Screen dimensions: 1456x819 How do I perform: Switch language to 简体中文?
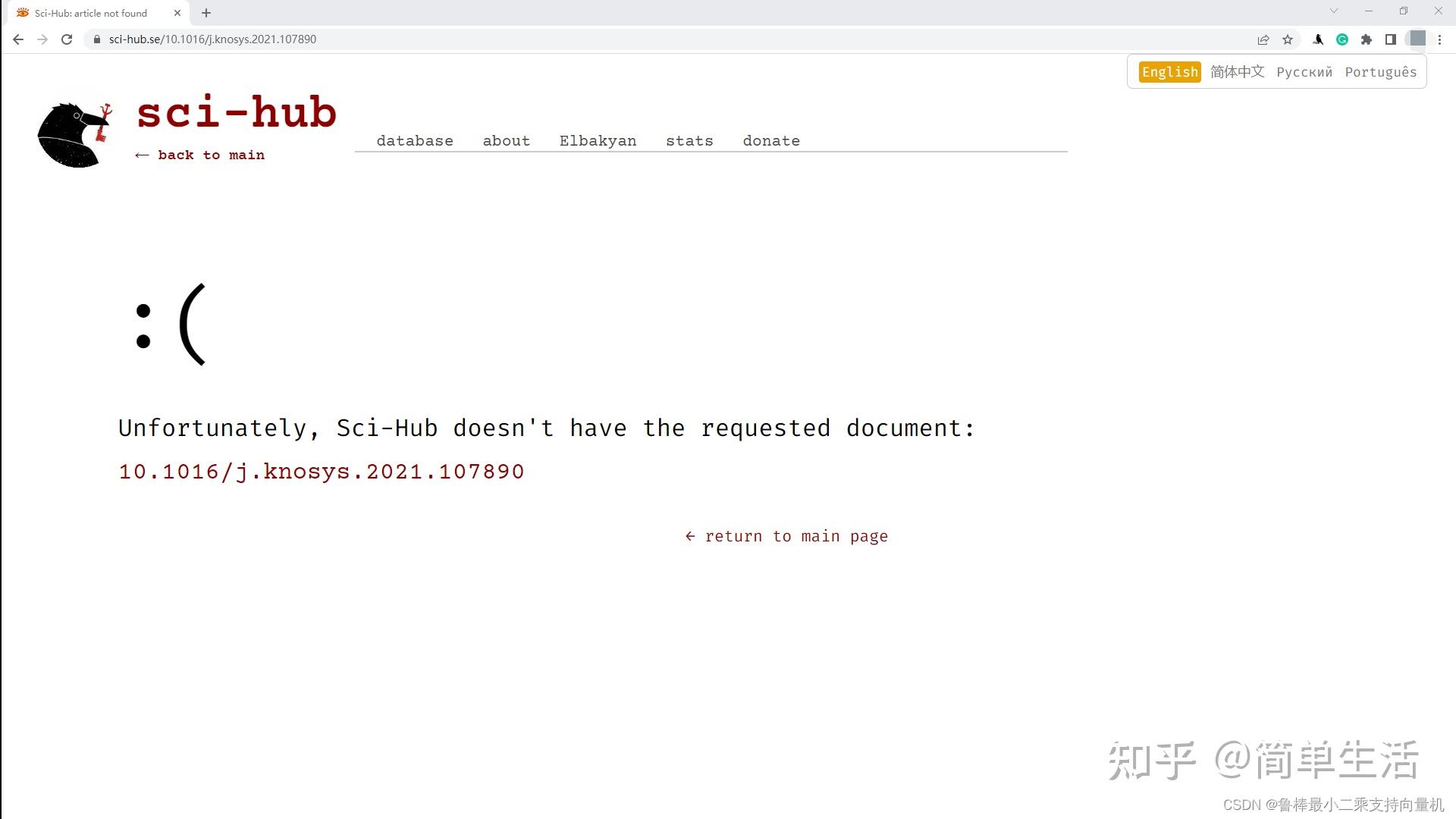point(1237,72)
